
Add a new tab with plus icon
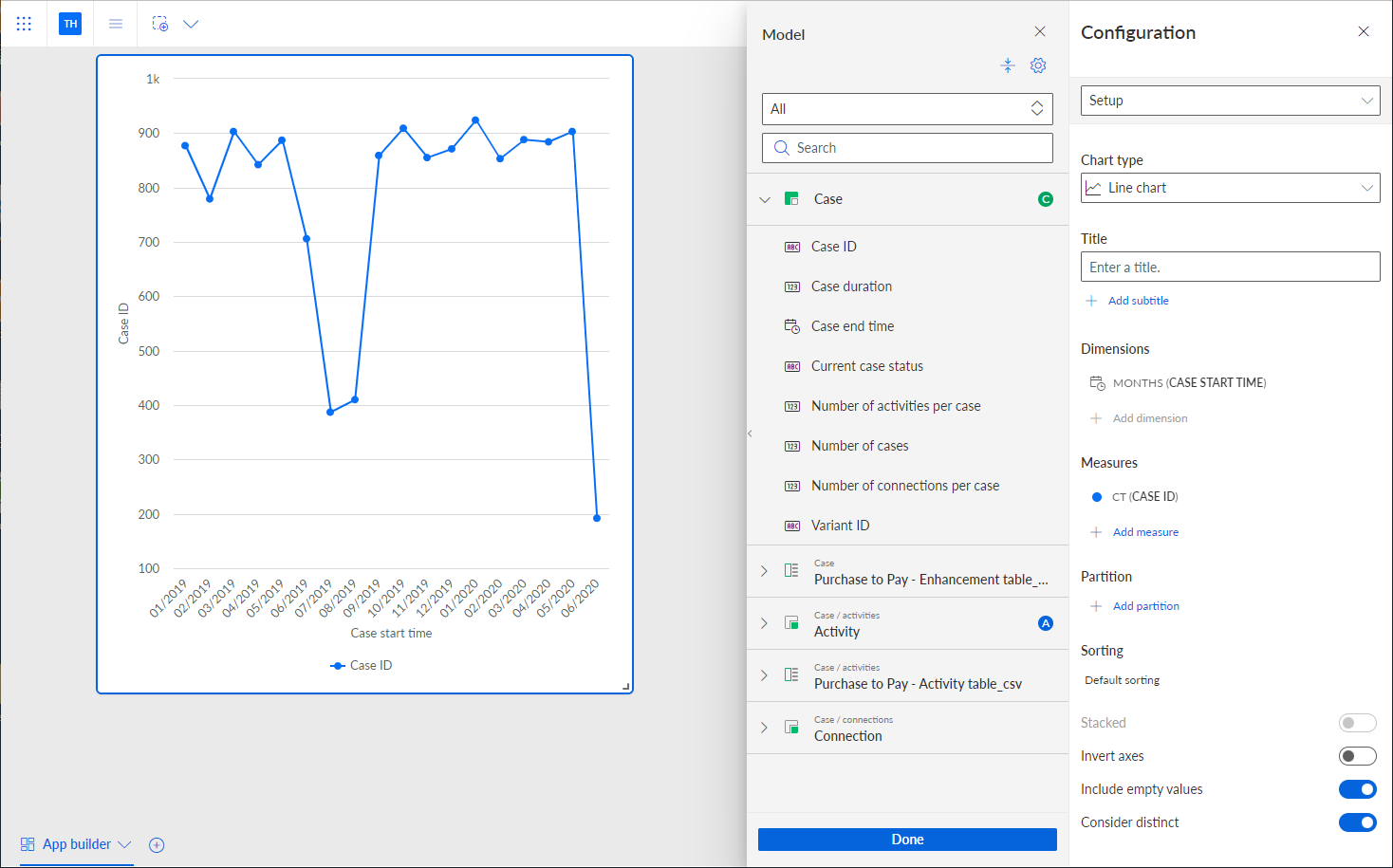pos(158,845)
